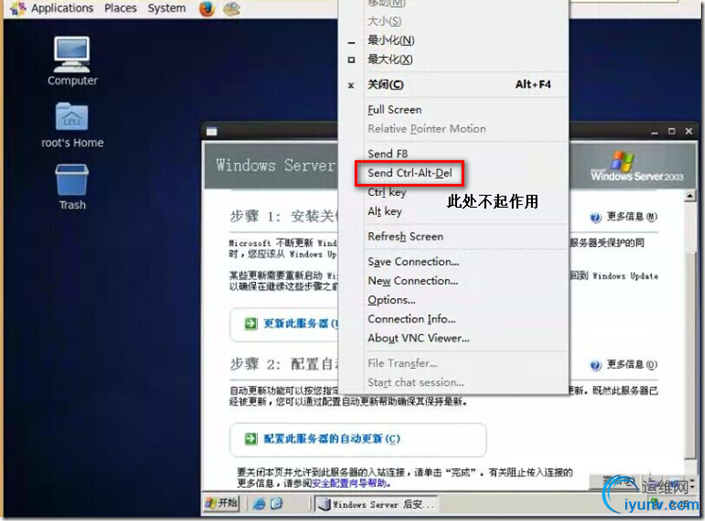
Task: Toggle the Ctrl key menu entry
Action: coord(453,192)
